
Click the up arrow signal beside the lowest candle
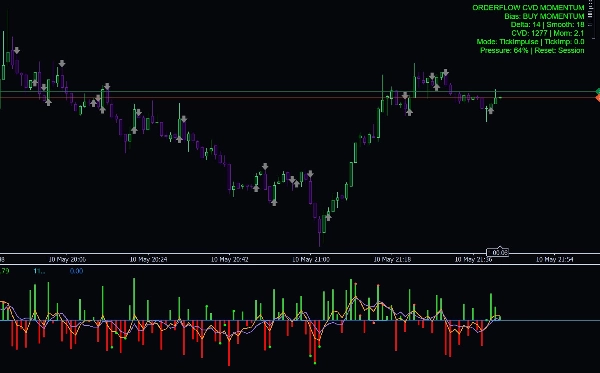click(x=328, y=217)
